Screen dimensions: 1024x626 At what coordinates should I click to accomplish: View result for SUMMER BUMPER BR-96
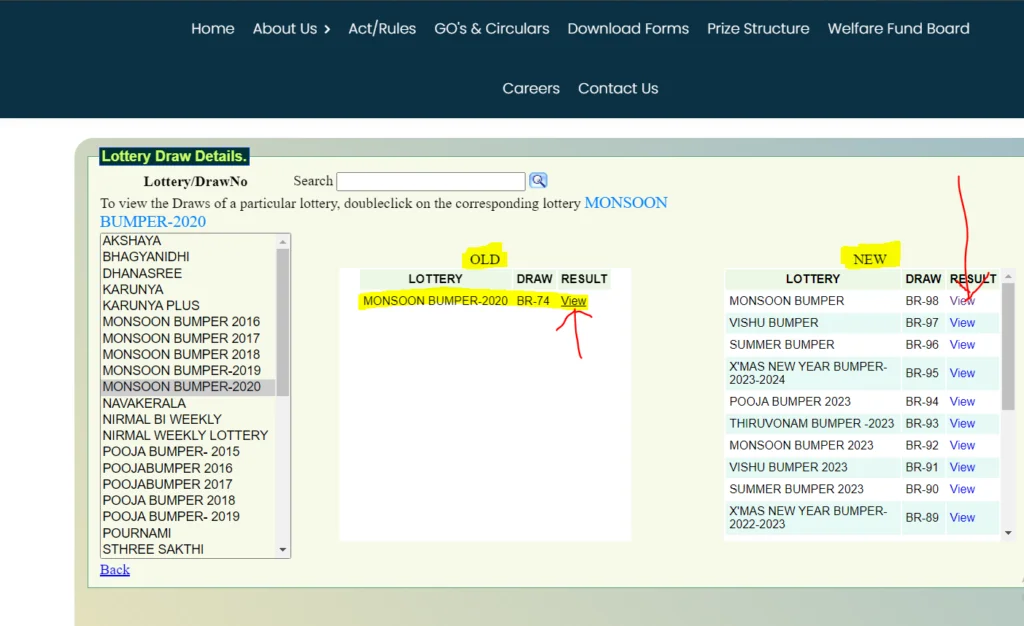[x=962, y=345]
